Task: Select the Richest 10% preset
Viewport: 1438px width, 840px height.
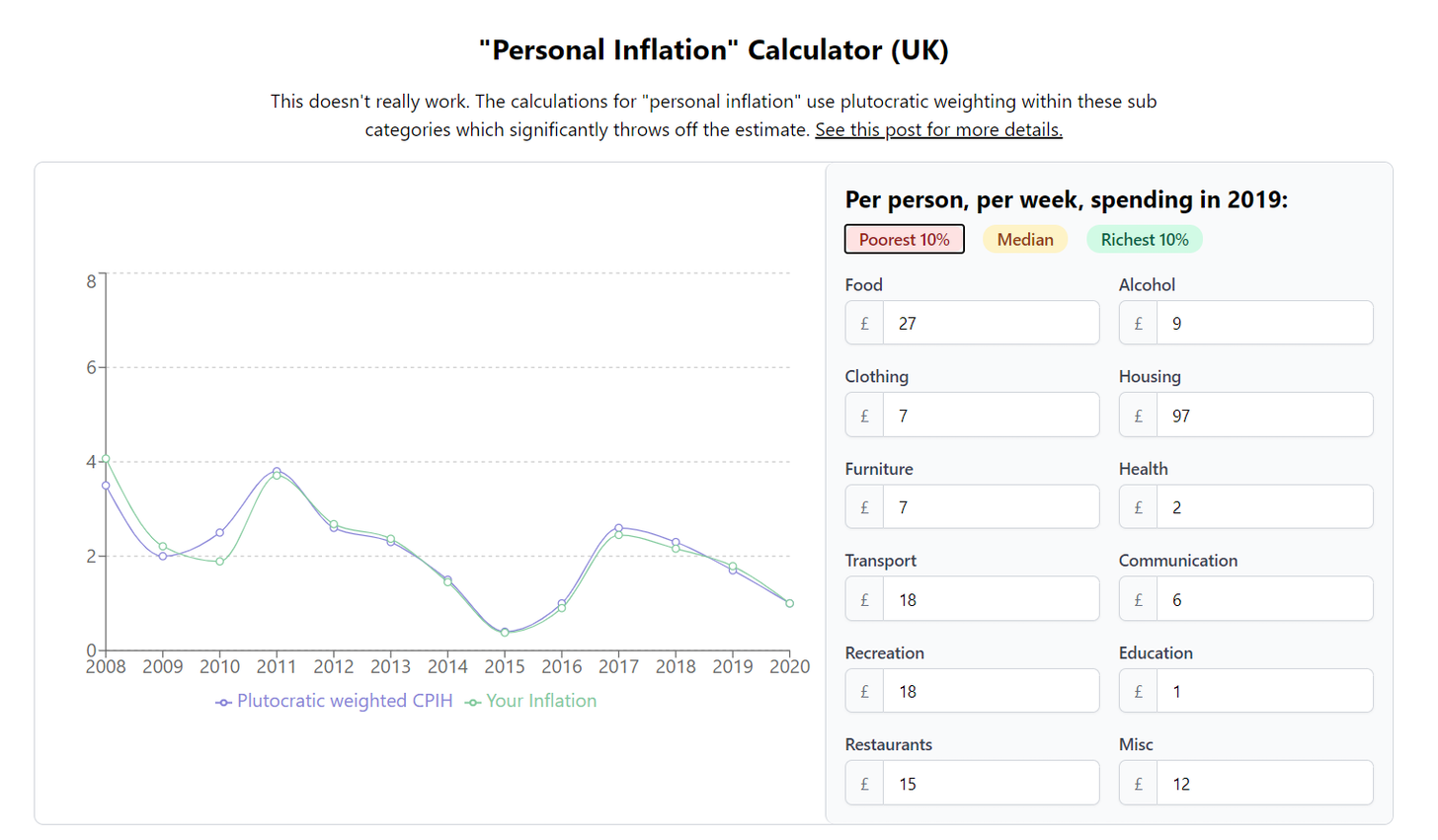Action: click(x=1144, y=240)
